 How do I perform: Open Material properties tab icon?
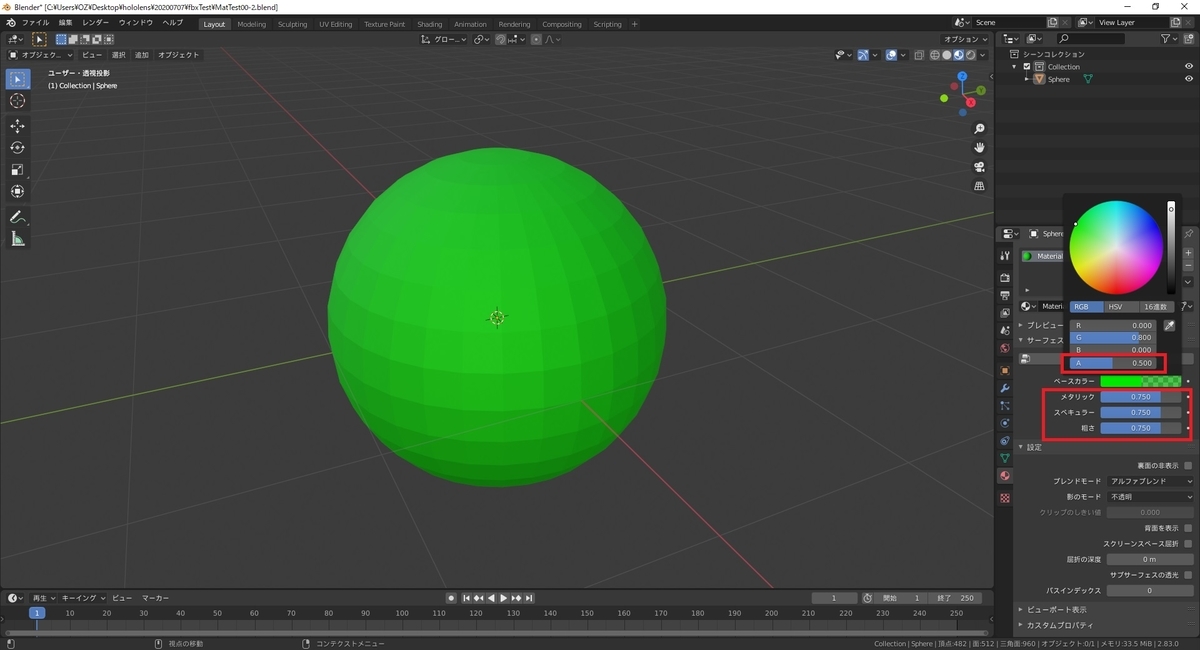(1005, 476)
